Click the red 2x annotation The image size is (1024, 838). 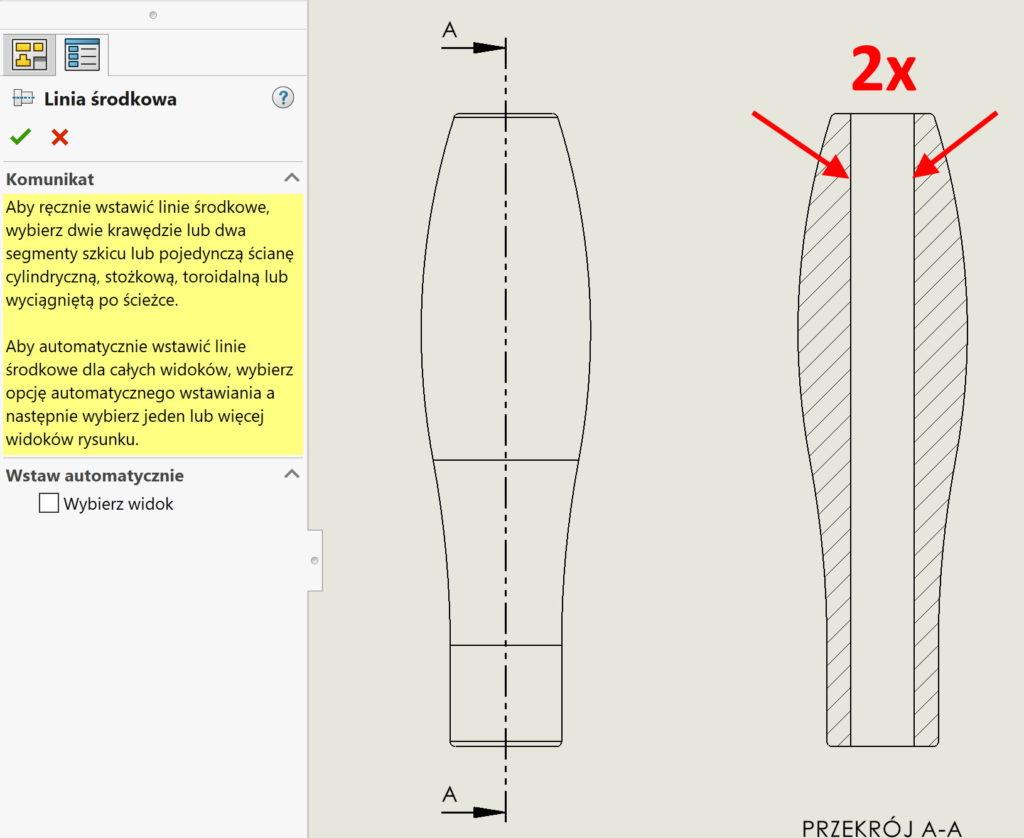click(x=884, y=70)
